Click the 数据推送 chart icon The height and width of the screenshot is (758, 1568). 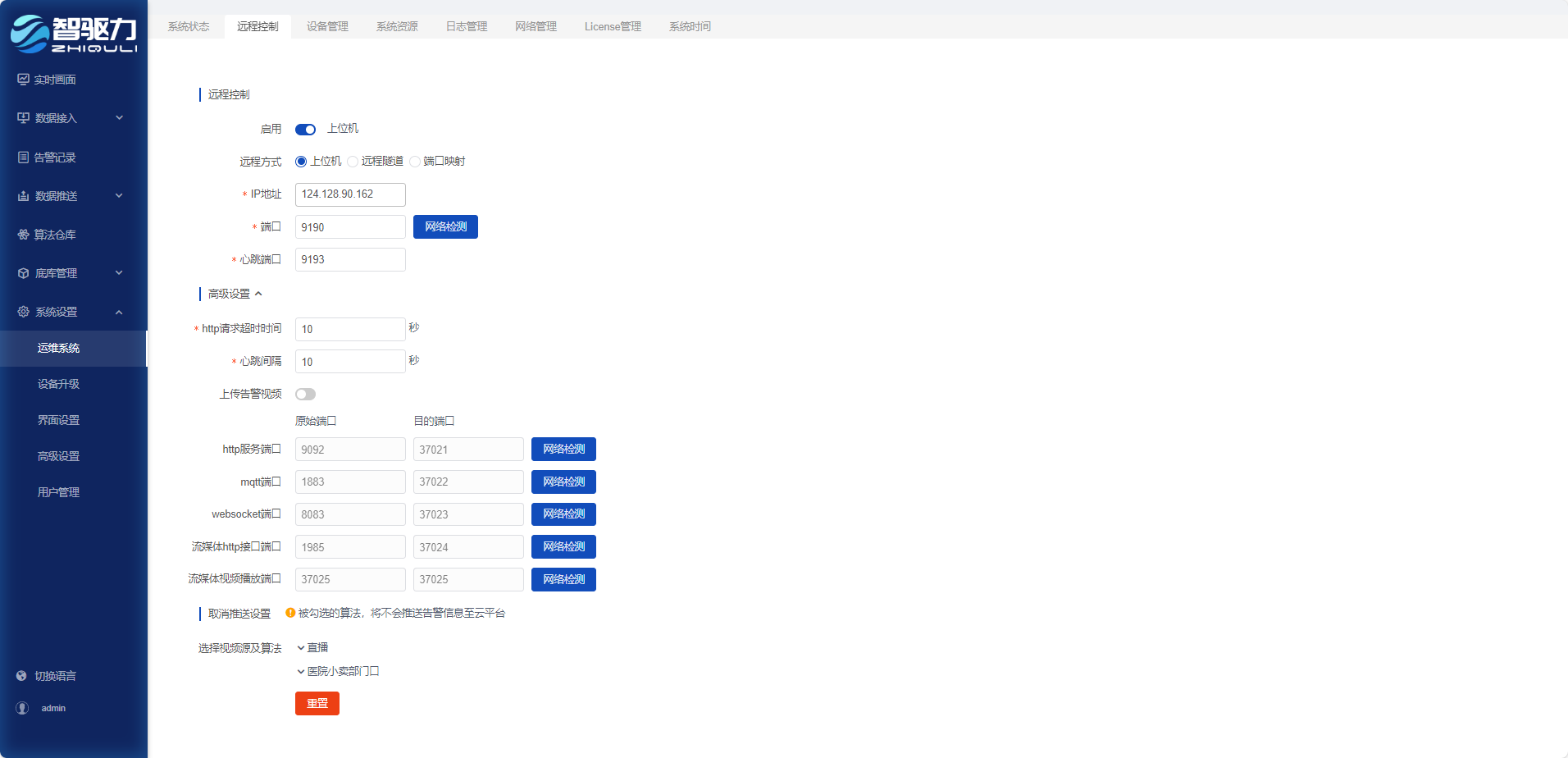tap(23, 196)
